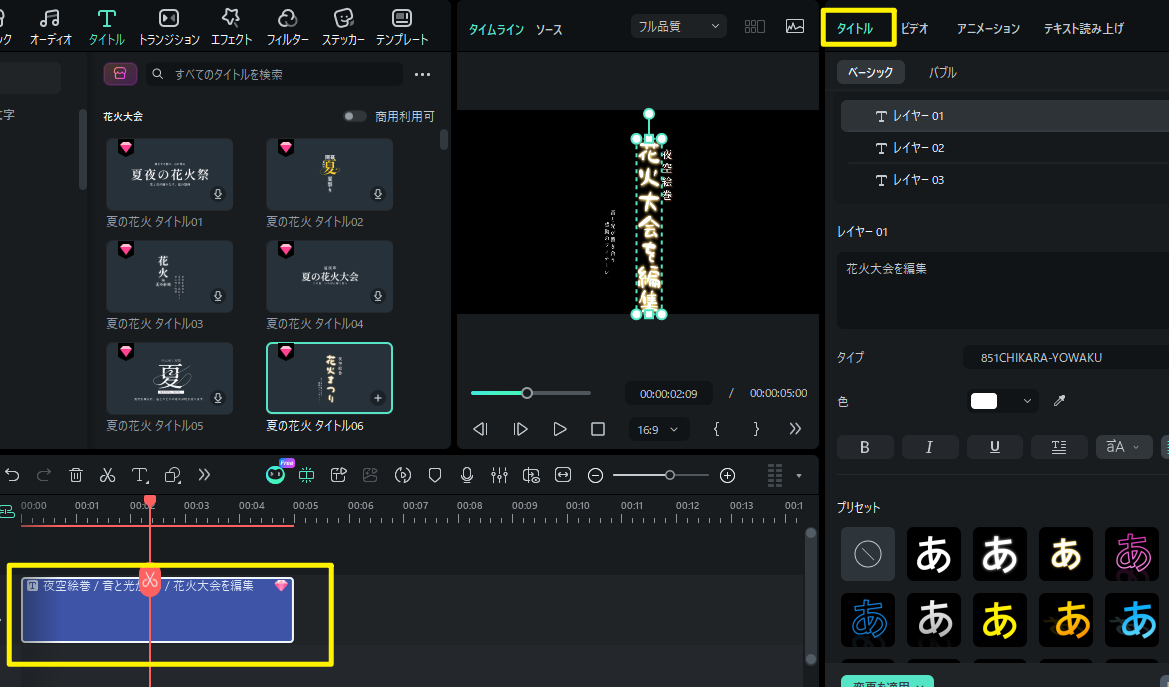The width and height of the screenshot is (1169, 687).
Task: Click the preview layout grid icon
Action: 754,26
